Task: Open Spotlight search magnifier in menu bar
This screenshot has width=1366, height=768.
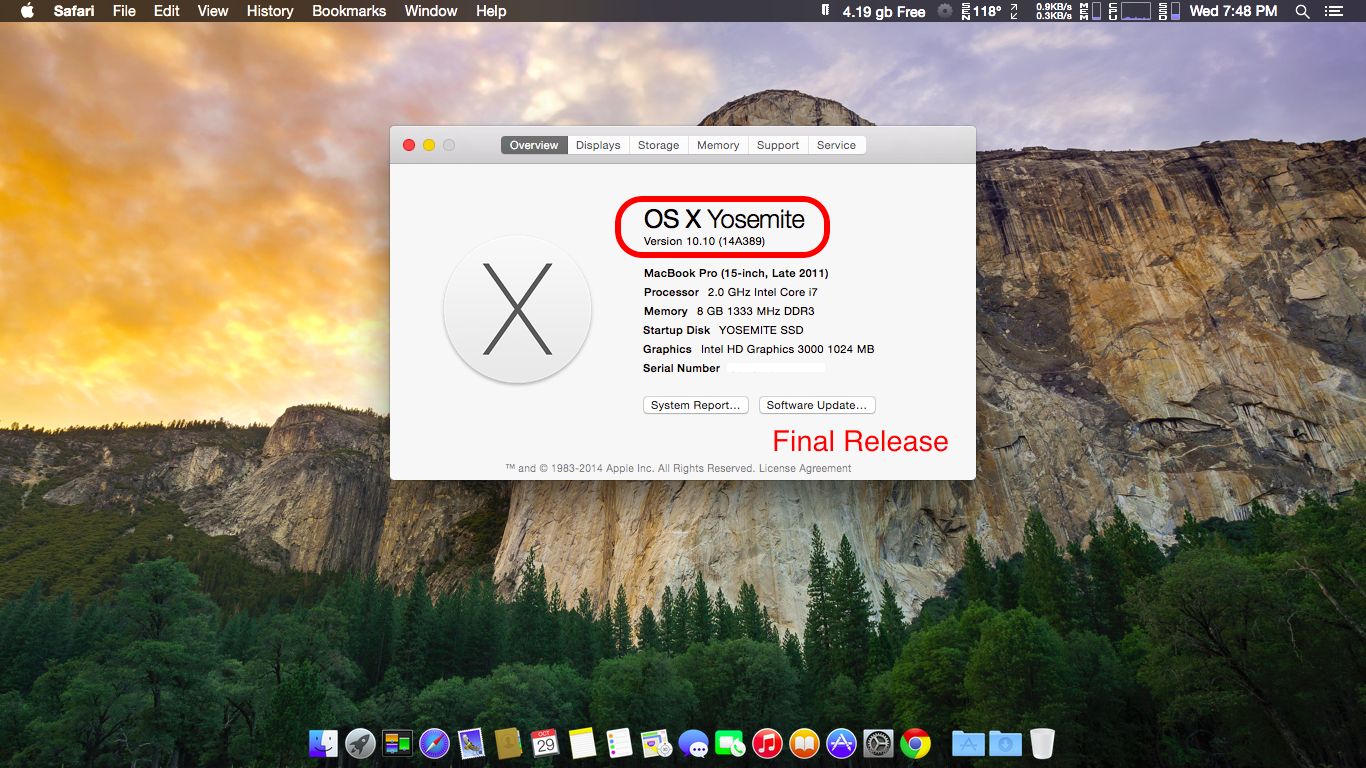Action: [x=1302, y=11]
